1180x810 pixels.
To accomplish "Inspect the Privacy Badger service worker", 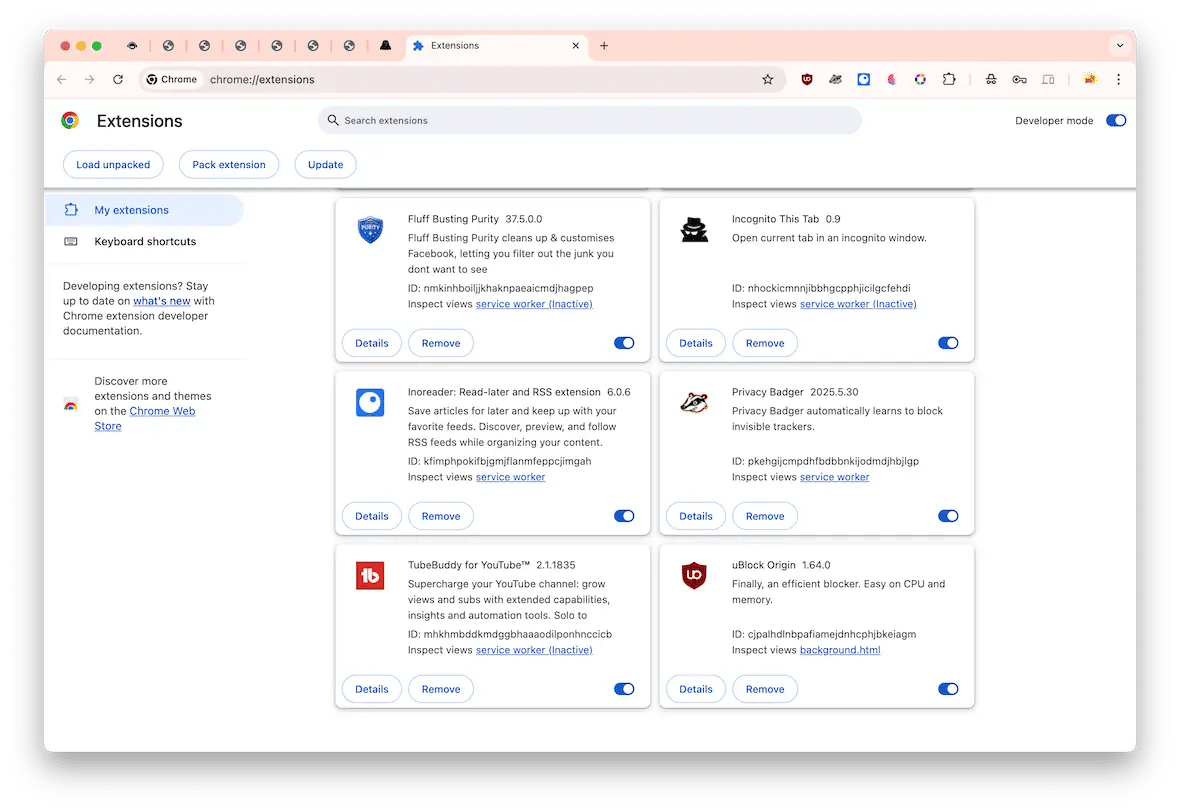I will coord(835,477).
